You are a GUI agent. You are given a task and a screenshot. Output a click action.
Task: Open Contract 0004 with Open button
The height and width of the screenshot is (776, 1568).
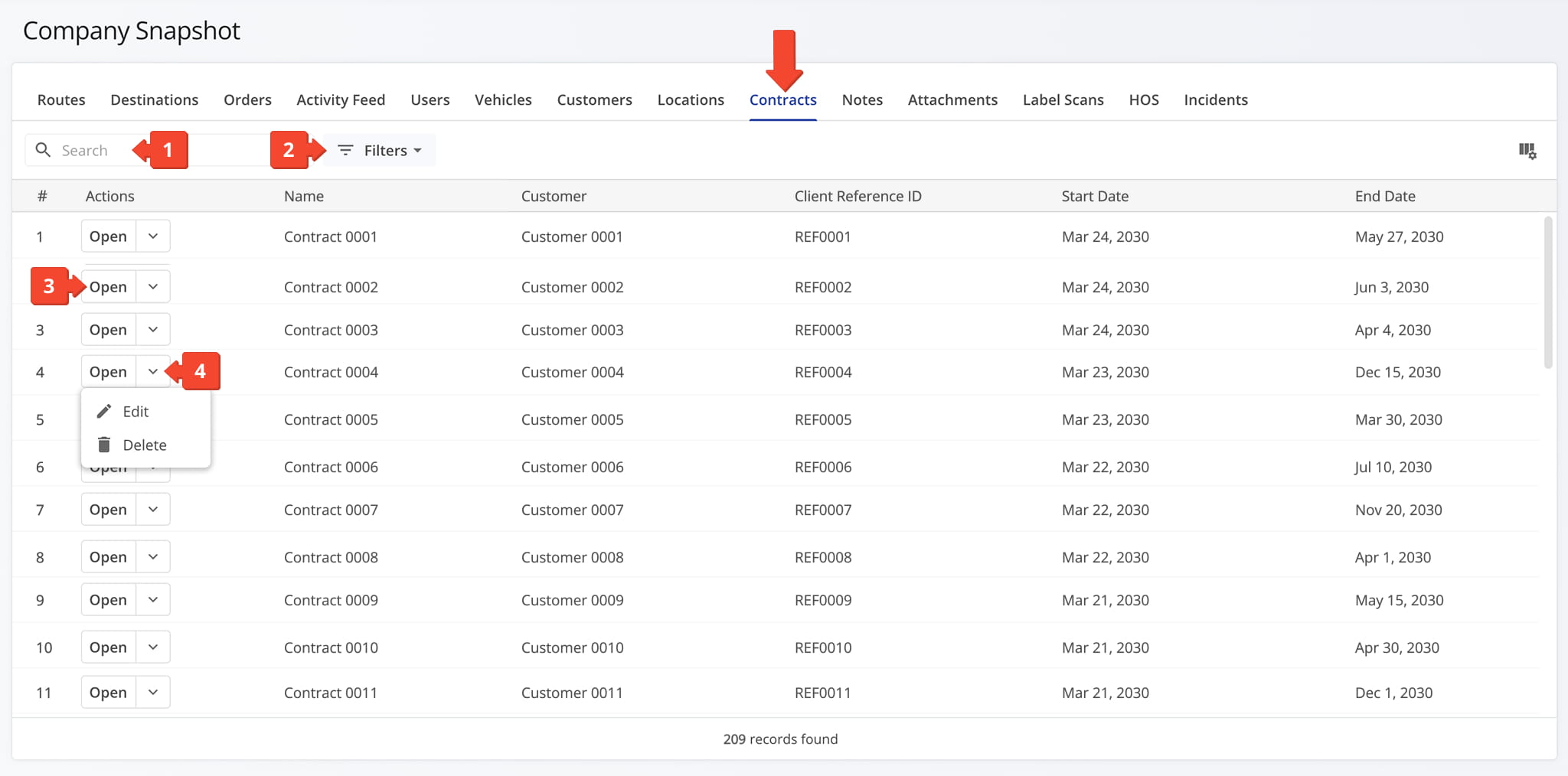(x=109, y=371)
